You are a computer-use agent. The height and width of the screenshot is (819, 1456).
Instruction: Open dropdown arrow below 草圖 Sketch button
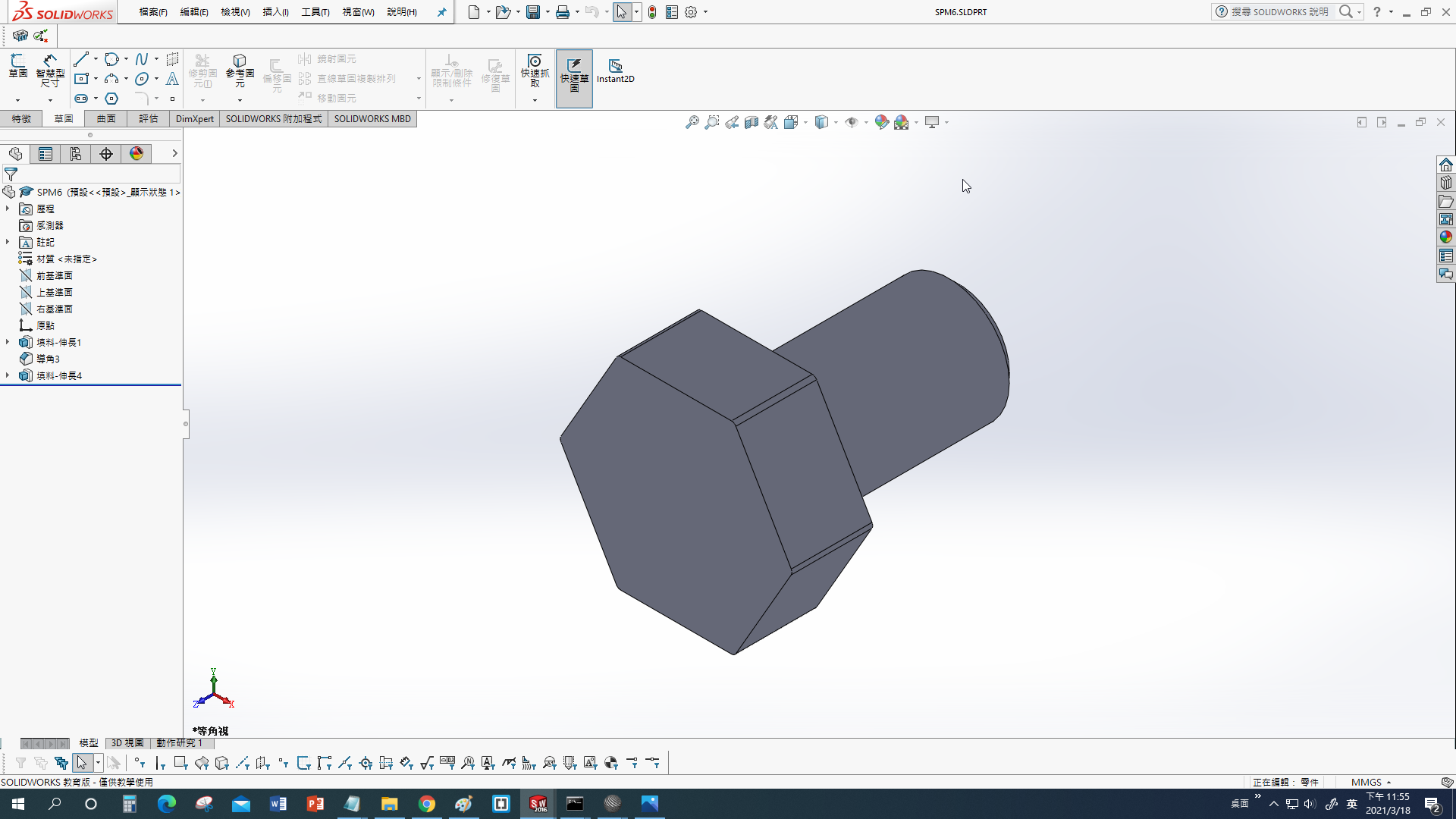(x=17, y=100)
